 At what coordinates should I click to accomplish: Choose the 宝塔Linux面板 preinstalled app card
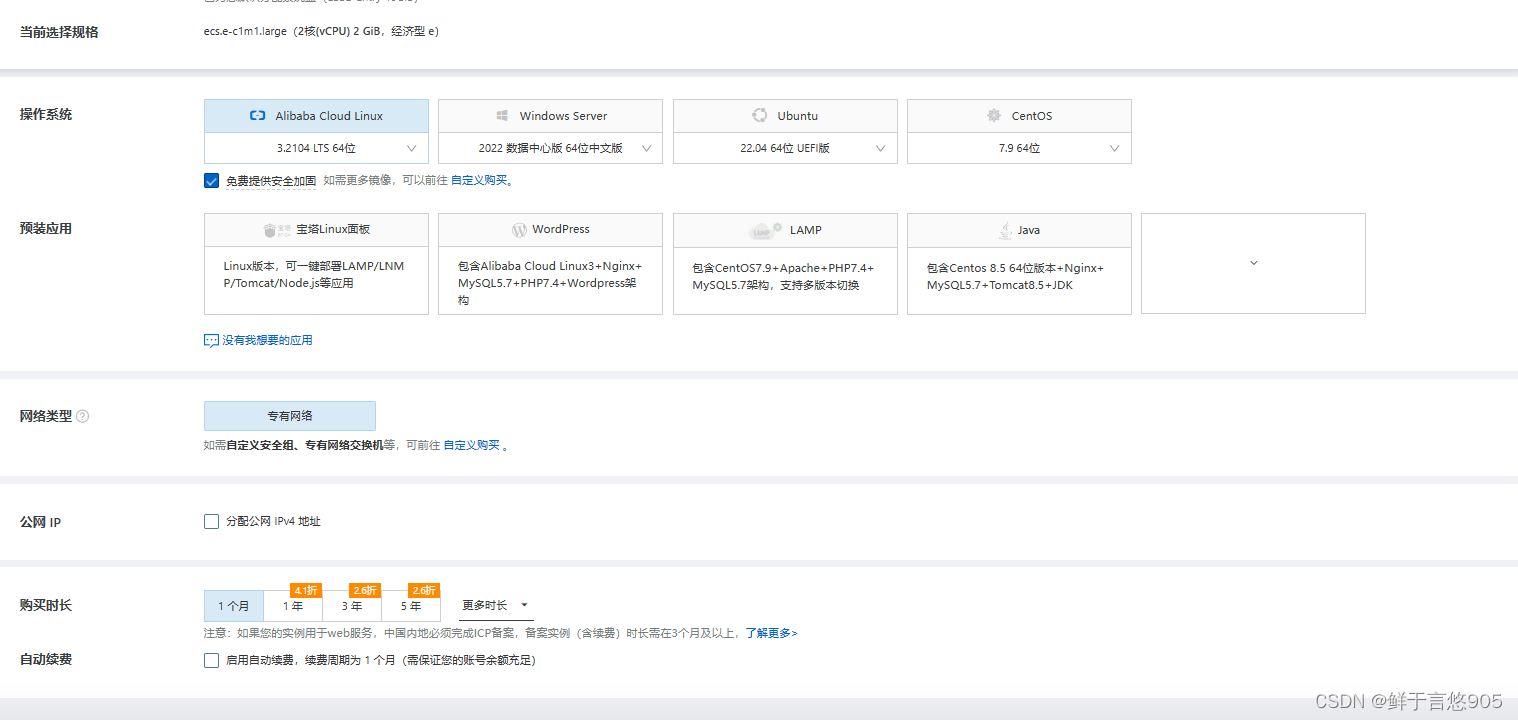pos(316,264)
